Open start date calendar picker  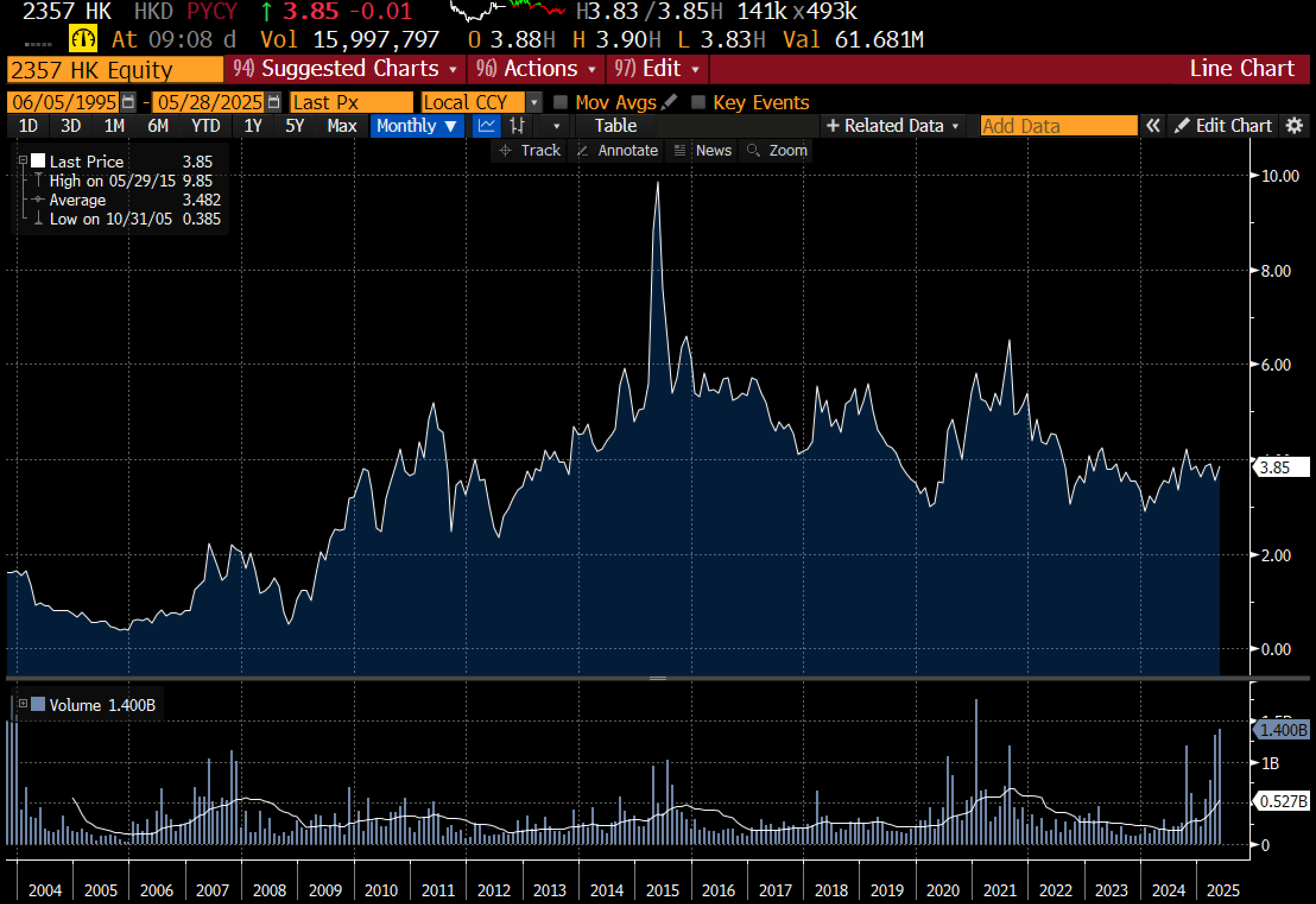point(128,102)
